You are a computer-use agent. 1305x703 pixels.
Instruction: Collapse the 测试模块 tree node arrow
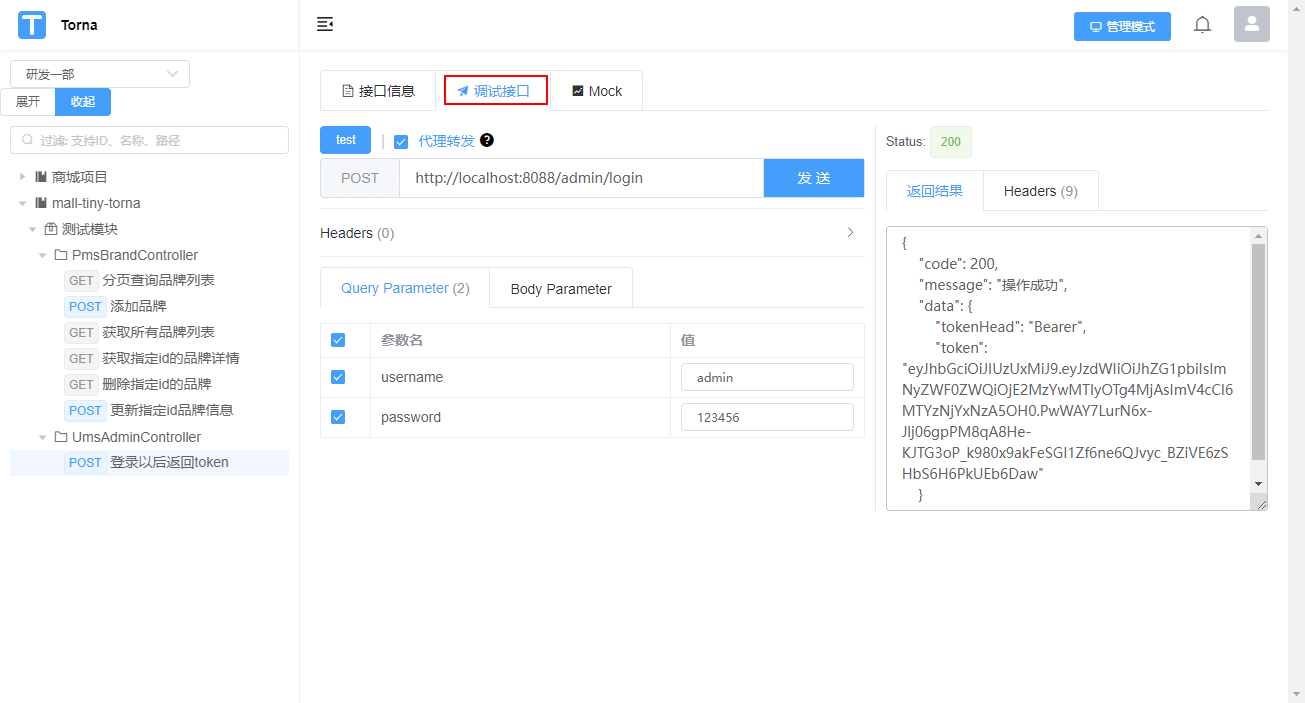click(x=33, y=229)
